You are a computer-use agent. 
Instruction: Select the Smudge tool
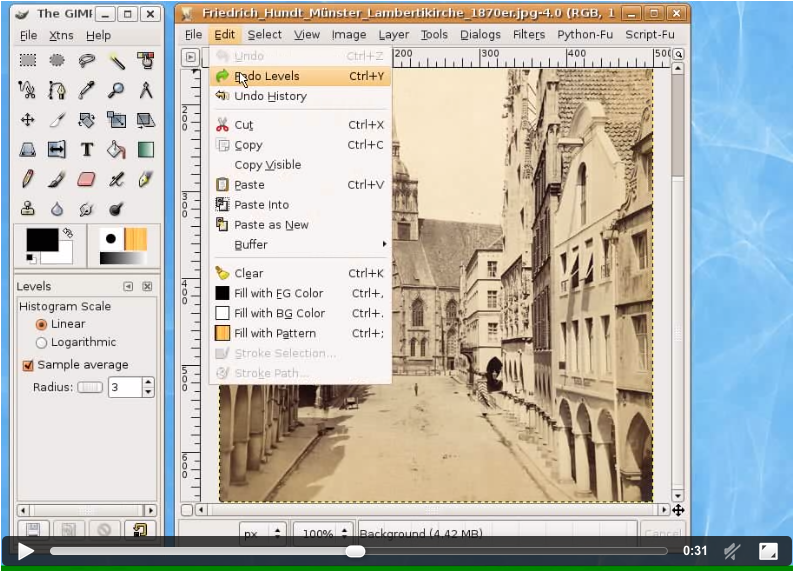coord(86,208)
